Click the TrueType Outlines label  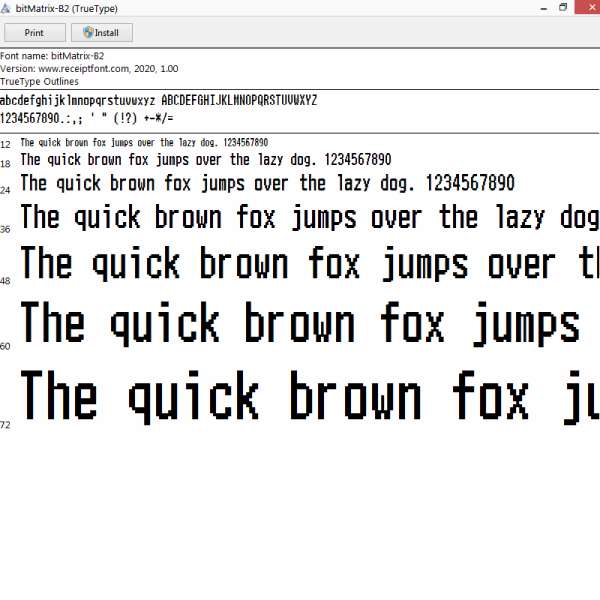(x=39, y=81)
